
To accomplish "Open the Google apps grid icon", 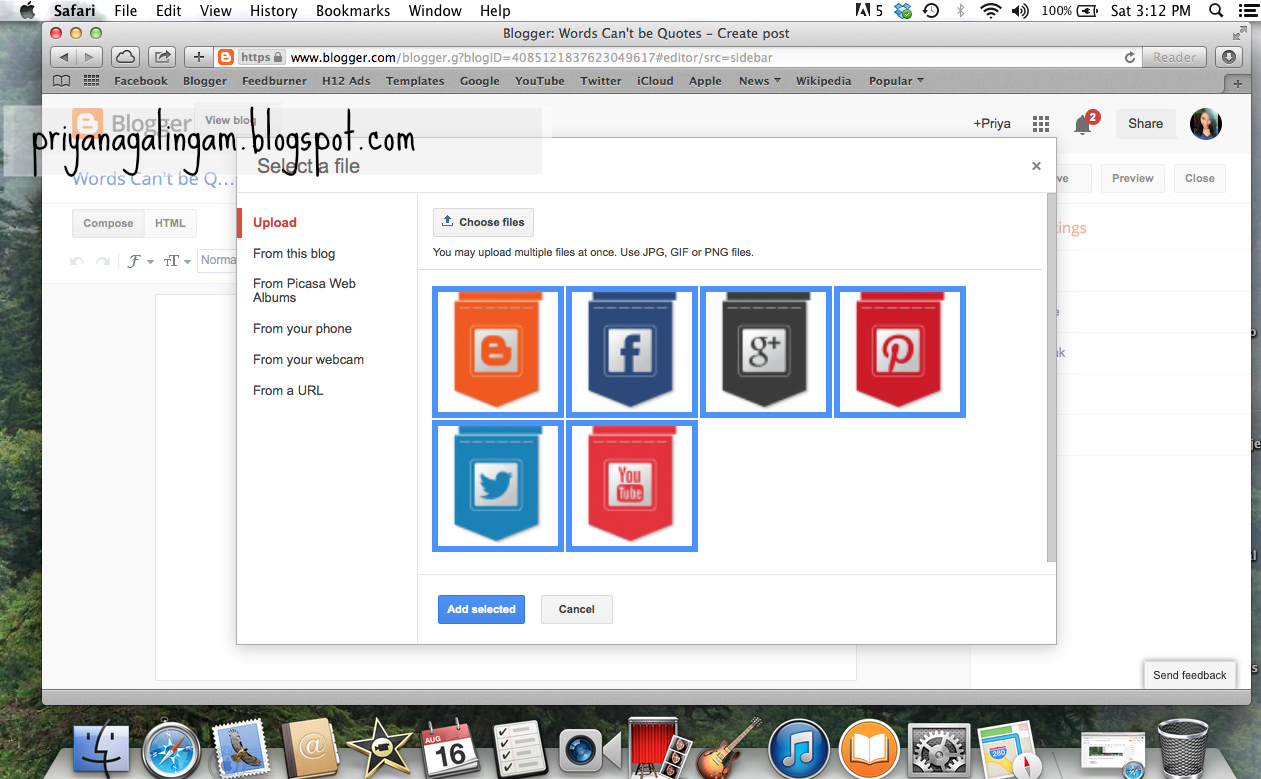I will click(x=1041, y=124).
